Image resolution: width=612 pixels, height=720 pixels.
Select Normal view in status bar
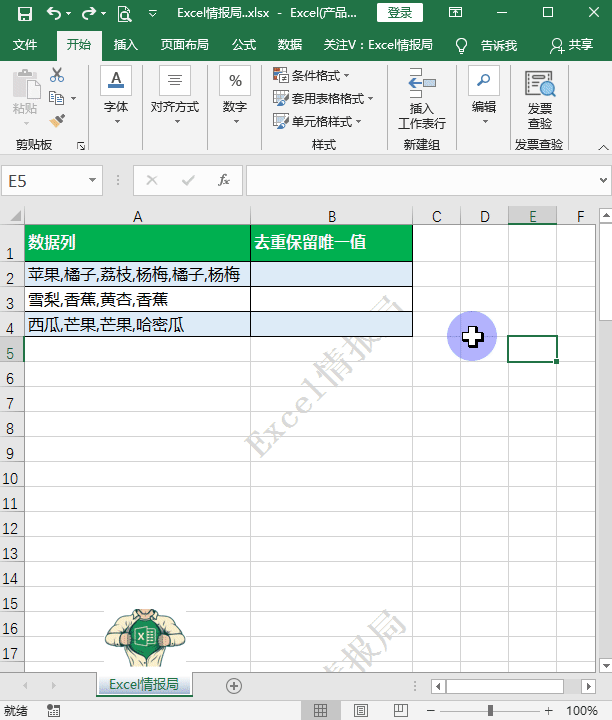pos(320,710)
